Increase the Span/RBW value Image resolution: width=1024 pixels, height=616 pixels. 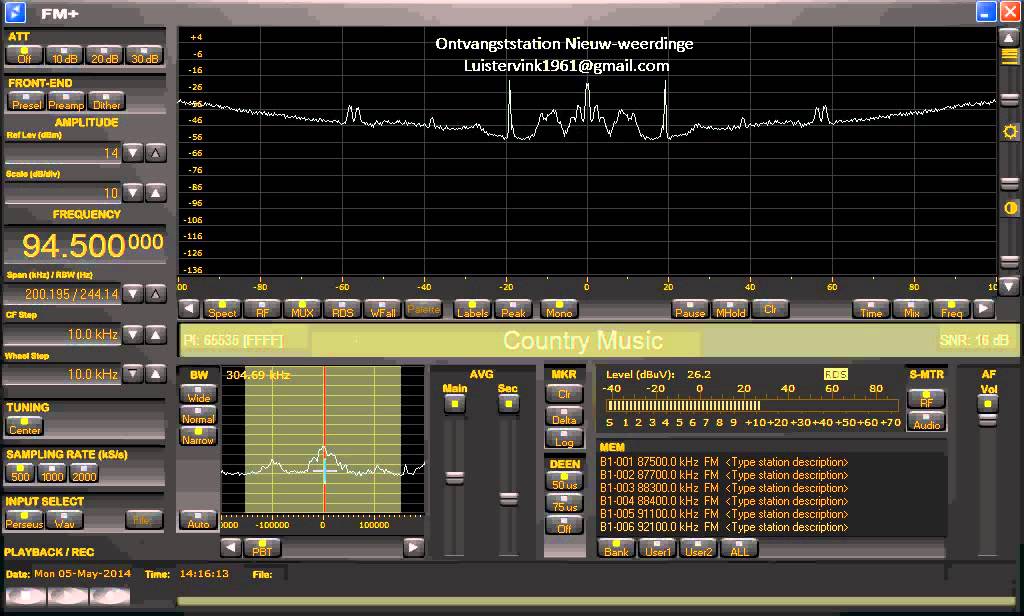coord(155,294)
